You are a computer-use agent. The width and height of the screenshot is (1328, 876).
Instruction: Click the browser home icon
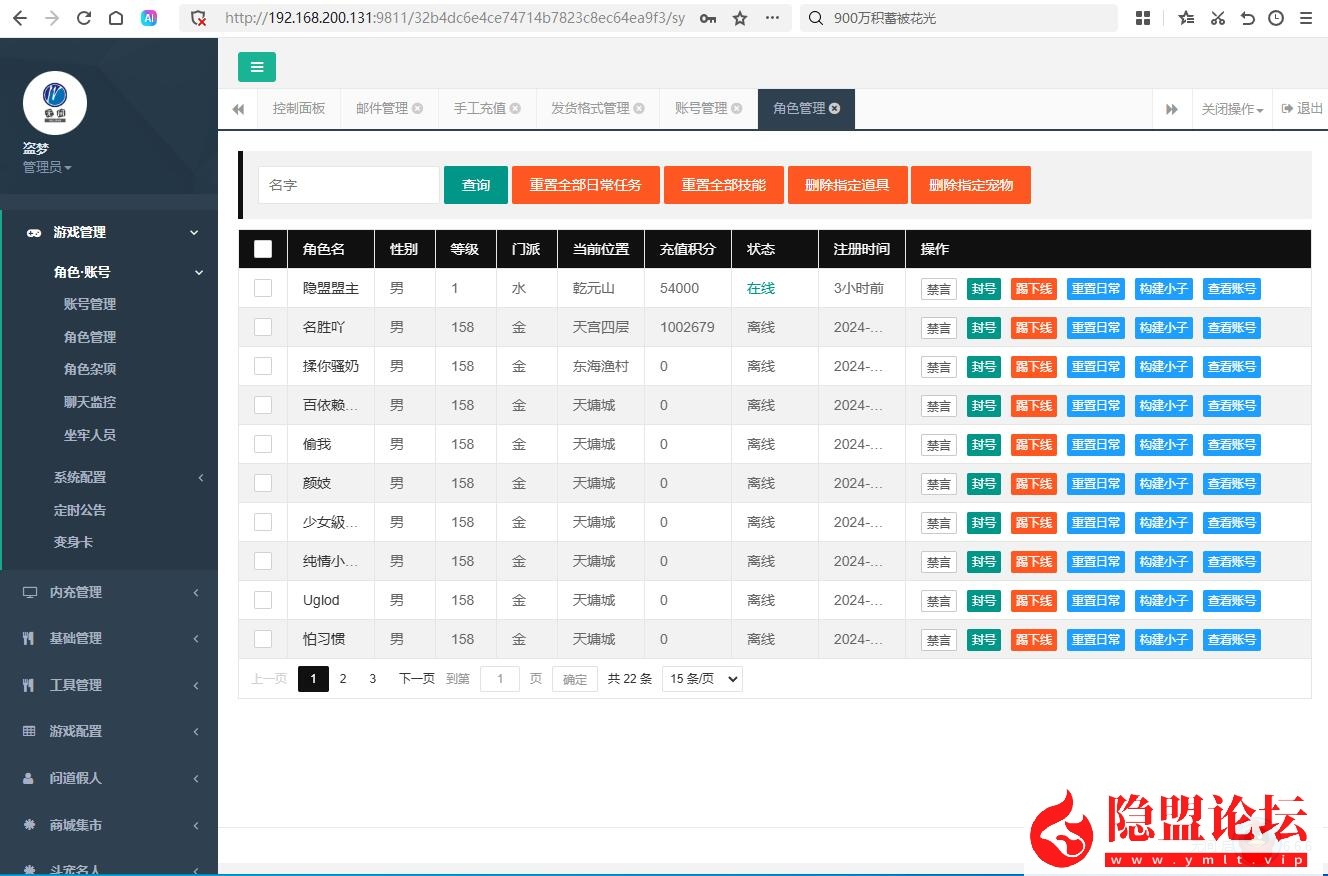point(116,18)
